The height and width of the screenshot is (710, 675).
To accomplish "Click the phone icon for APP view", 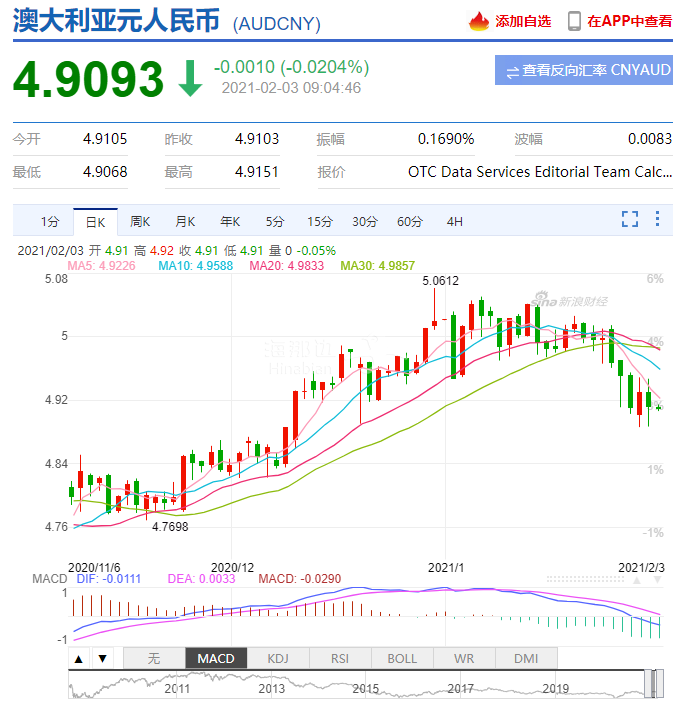I will 574,21.
